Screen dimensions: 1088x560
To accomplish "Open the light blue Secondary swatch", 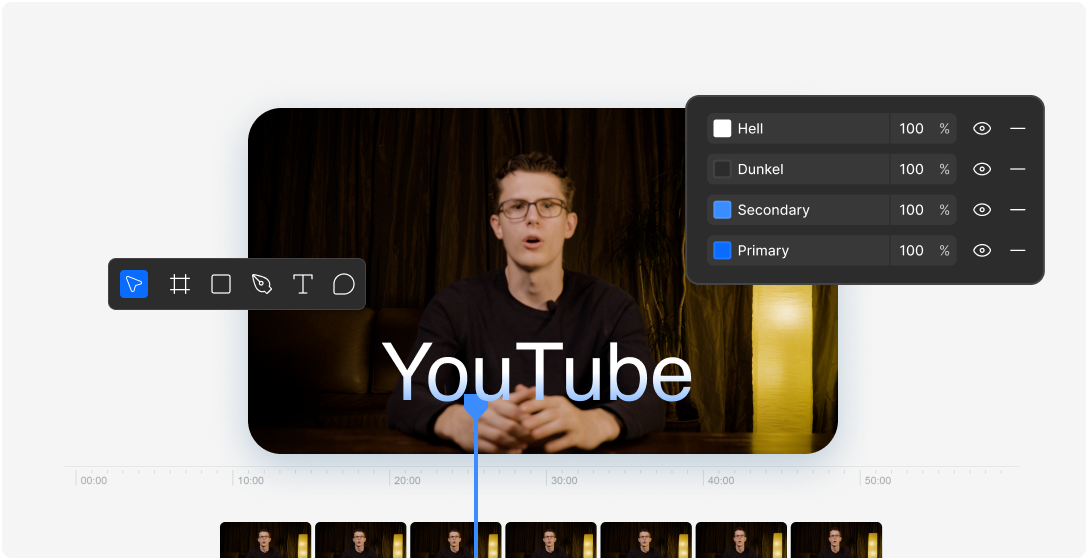I will 722,210.
